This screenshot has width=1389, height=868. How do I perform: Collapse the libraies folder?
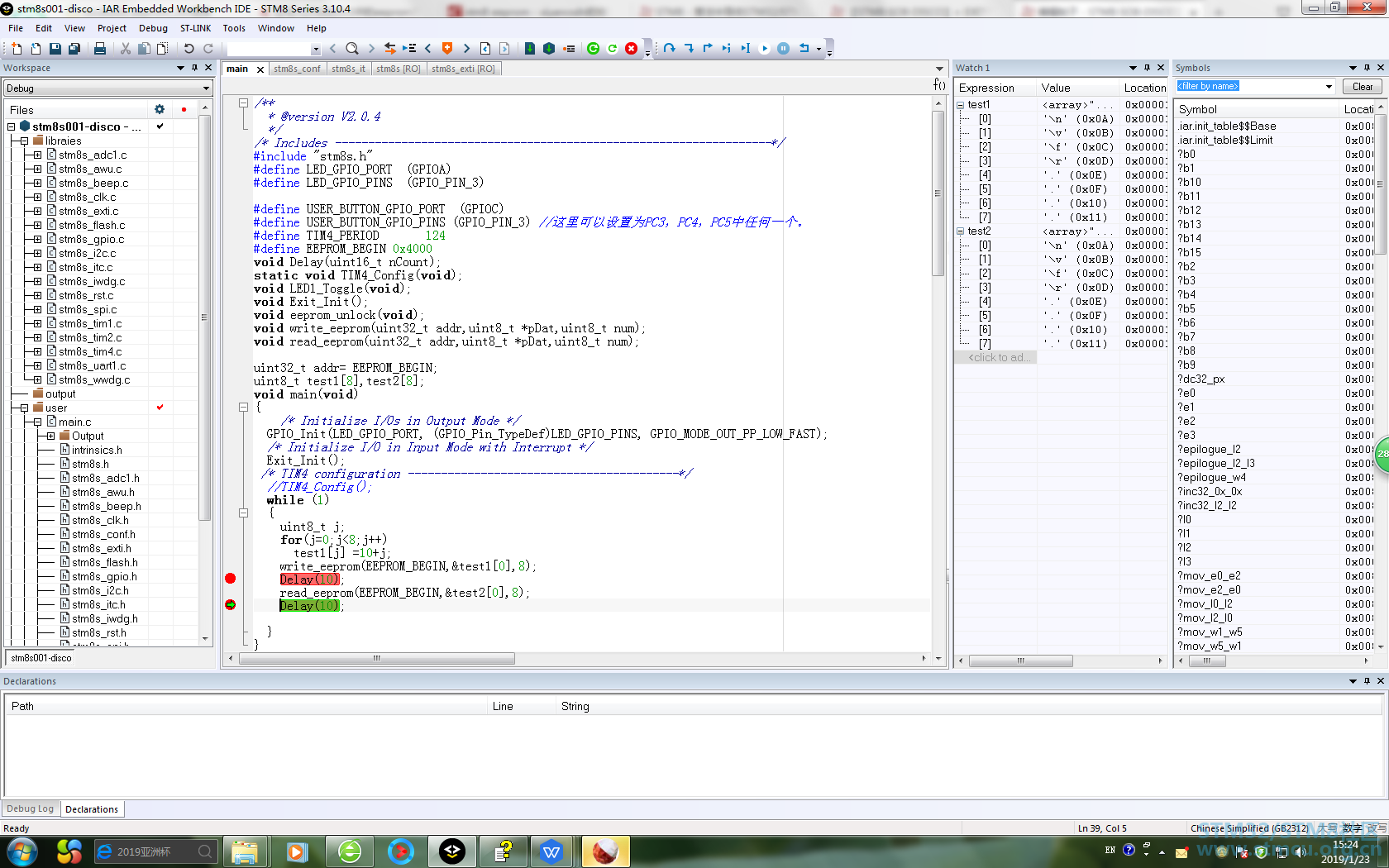point(25,141)
